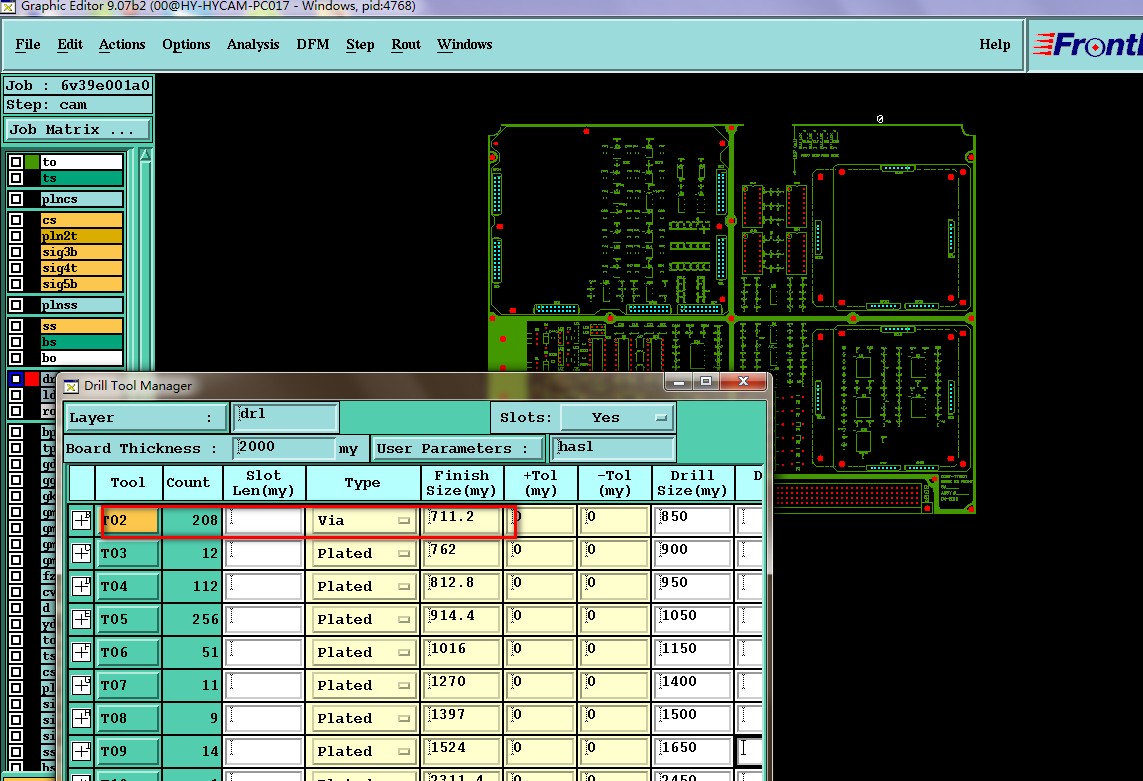Viewport: 1143px width, 781px height.
Task: Expand the Plated type dropdown for T05
Action: (x=363, y=620)
